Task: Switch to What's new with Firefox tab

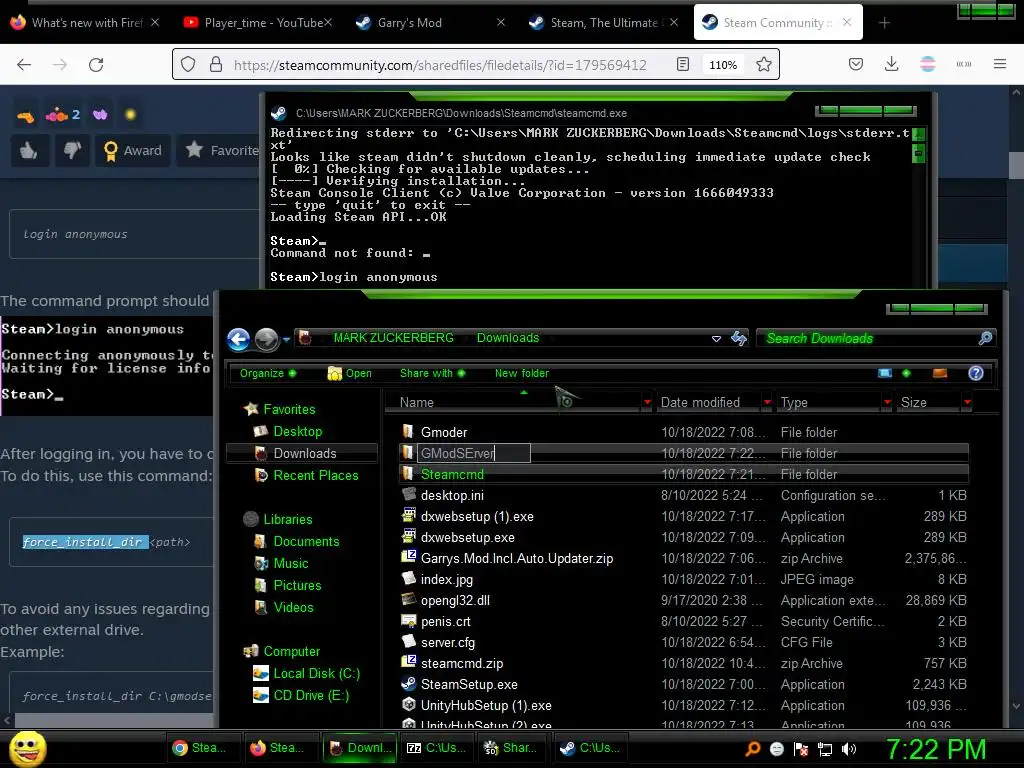Action: pos(83,22)
